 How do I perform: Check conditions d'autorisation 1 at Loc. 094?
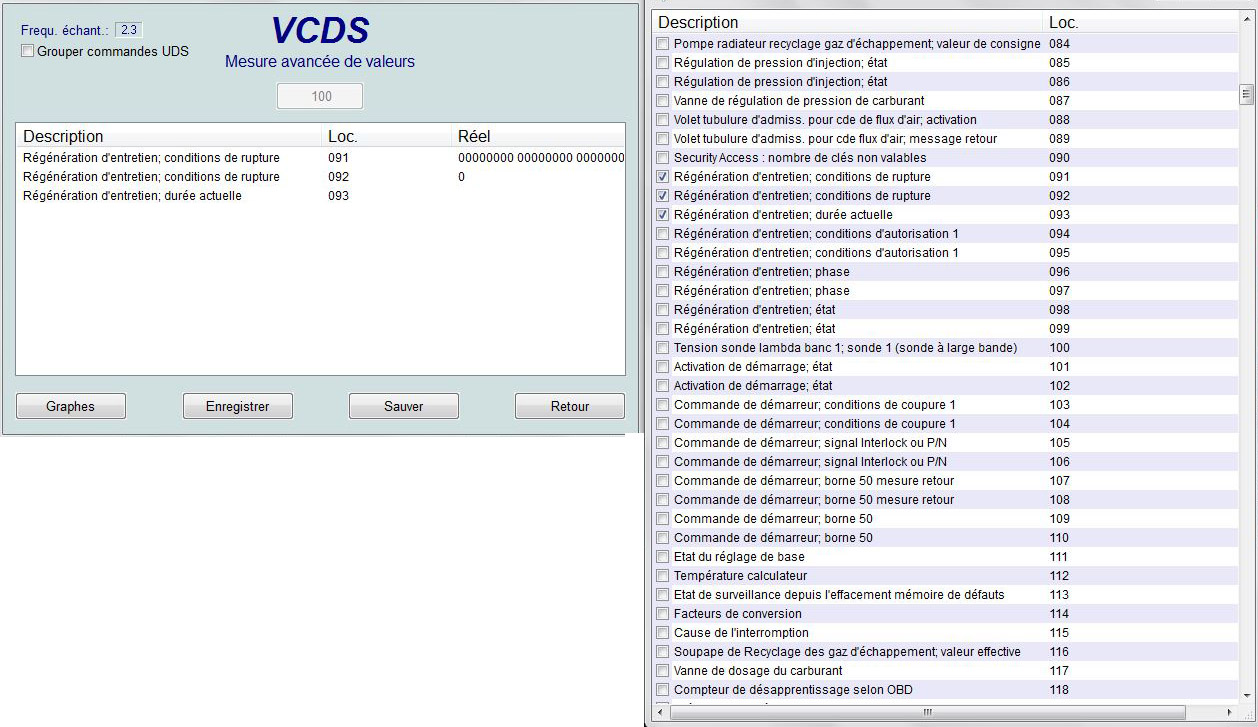point(662,234)
